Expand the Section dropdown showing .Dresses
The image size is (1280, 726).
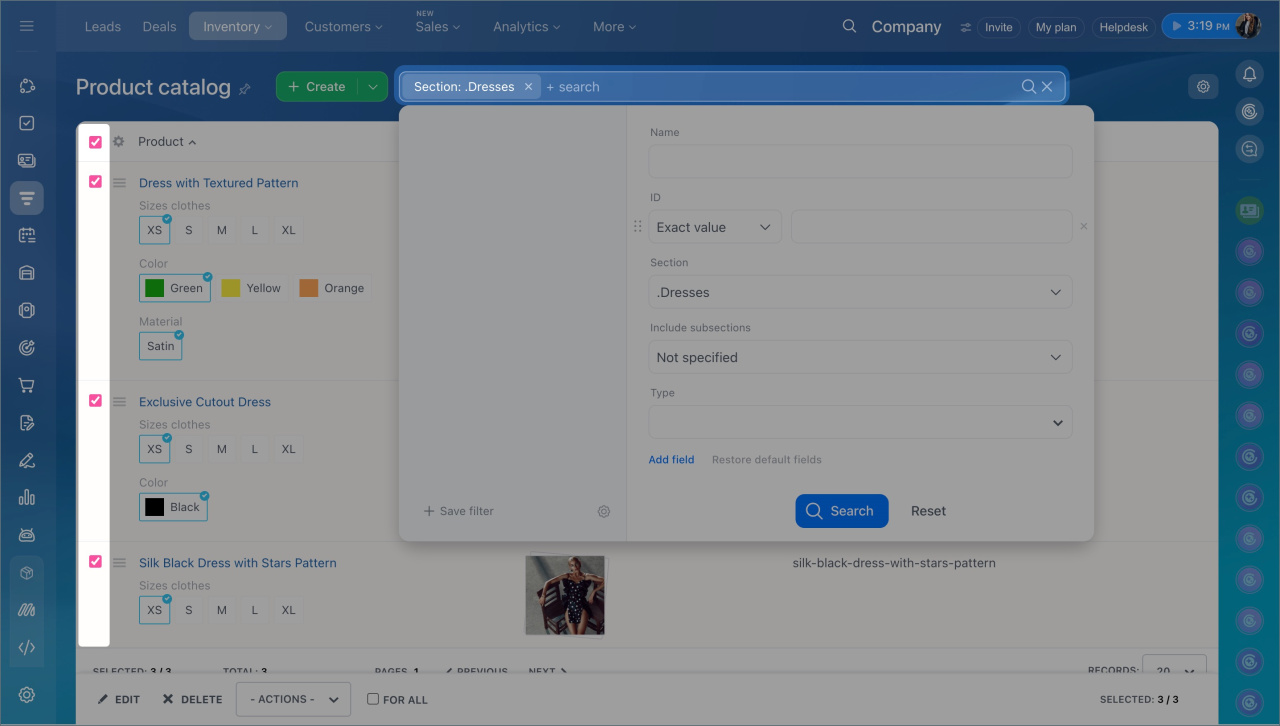coord(860,292)
